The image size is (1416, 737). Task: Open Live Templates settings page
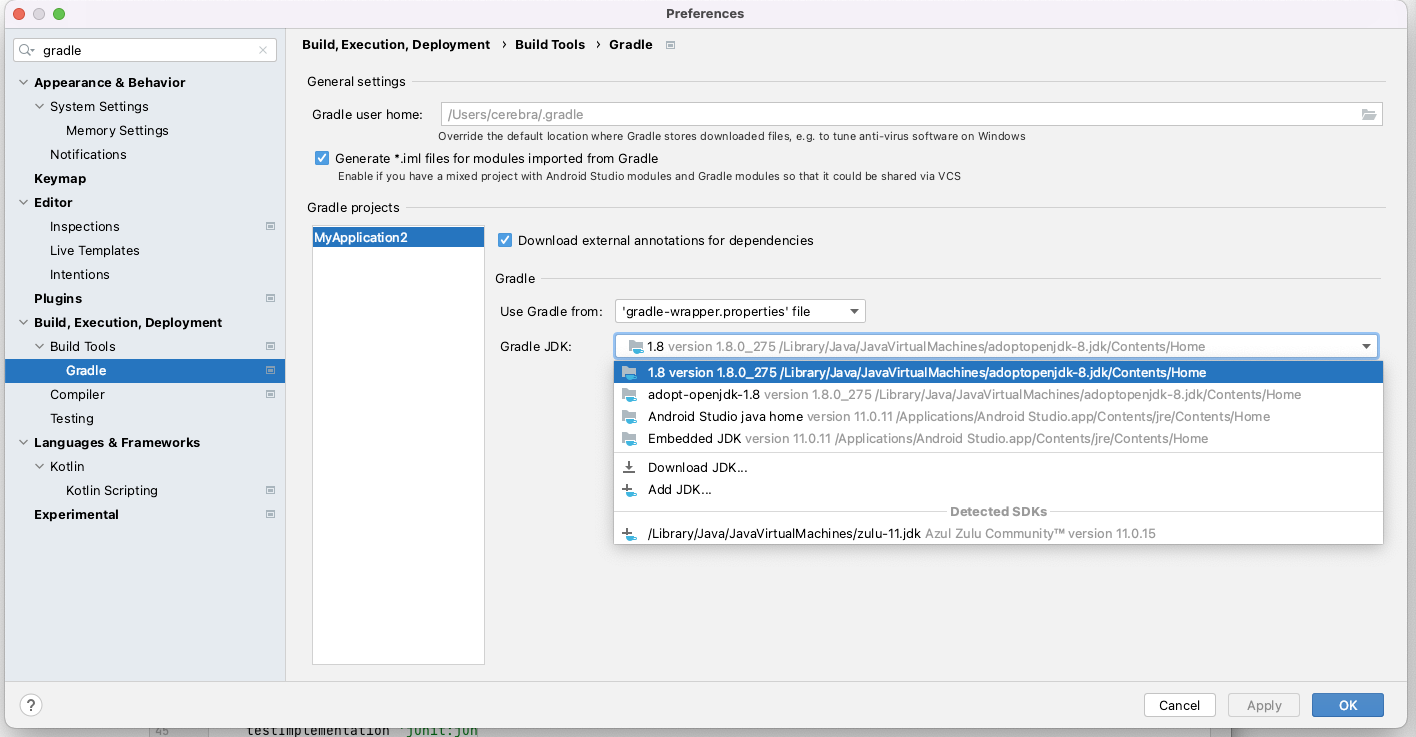[95, 251]
